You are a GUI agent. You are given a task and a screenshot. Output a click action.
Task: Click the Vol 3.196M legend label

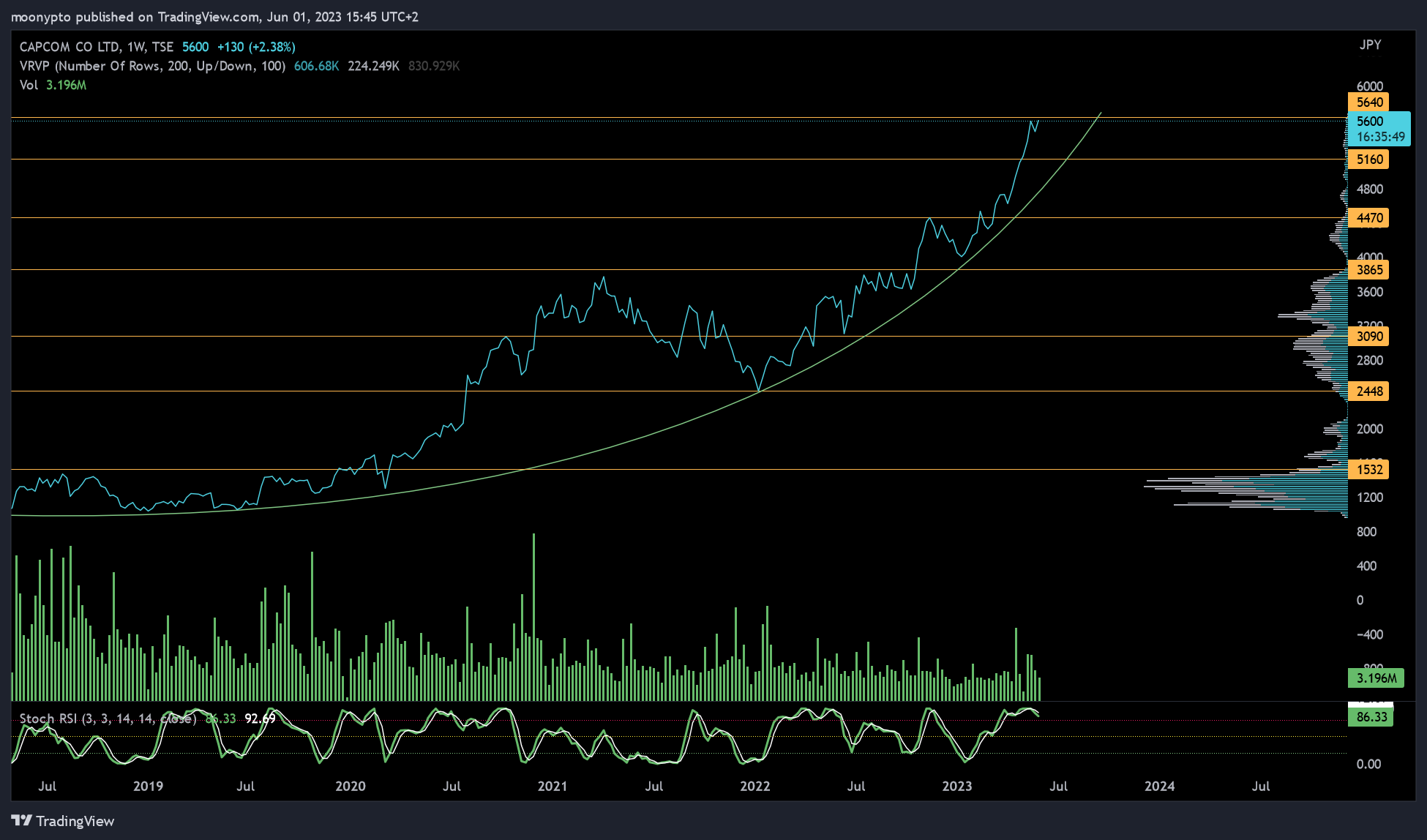coord(53,85)
